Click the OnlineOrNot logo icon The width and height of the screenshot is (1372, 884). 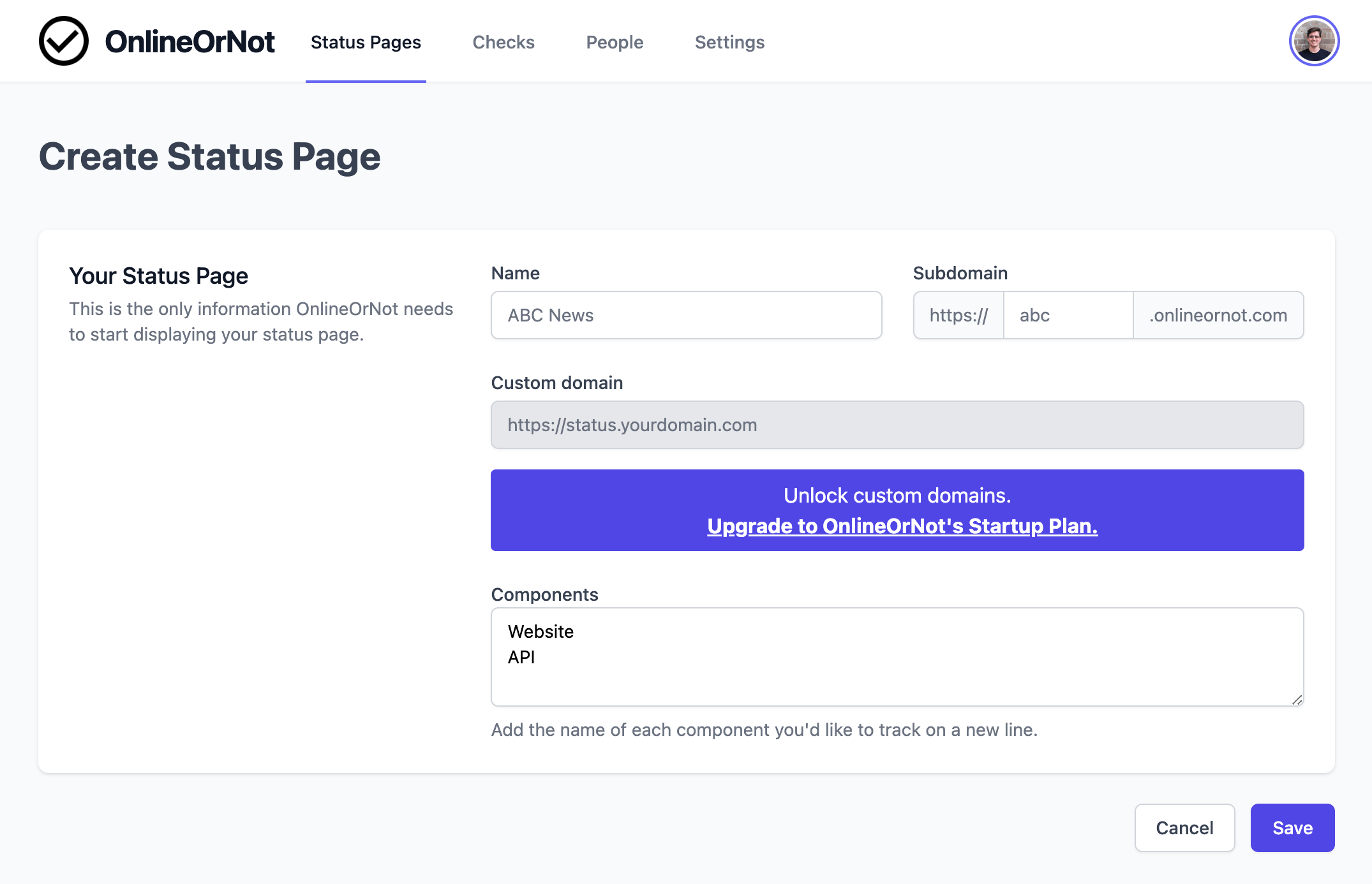pyautogui.click(x=62, y=41)
